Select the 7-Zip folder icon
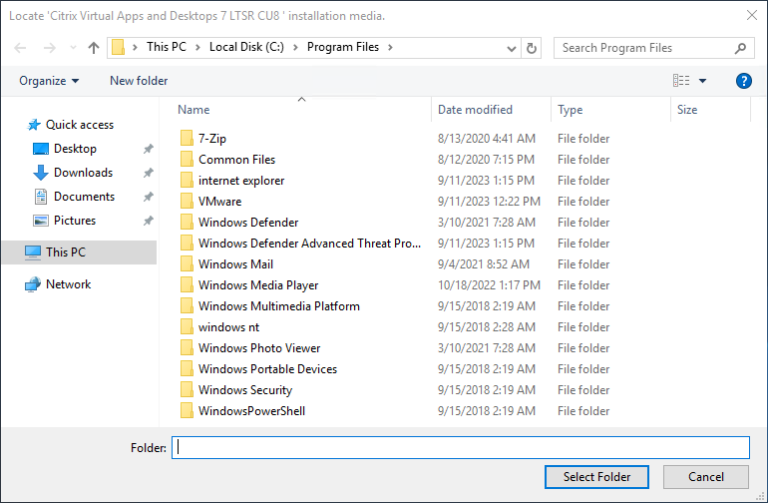The image size is (768, 503). pos(186,139)
